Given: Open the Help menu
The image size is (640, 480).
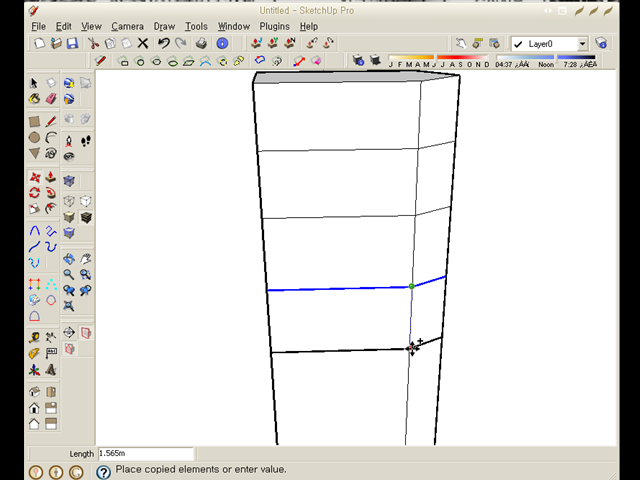Looking at the screenshot, I should click(x=309, y=27).
